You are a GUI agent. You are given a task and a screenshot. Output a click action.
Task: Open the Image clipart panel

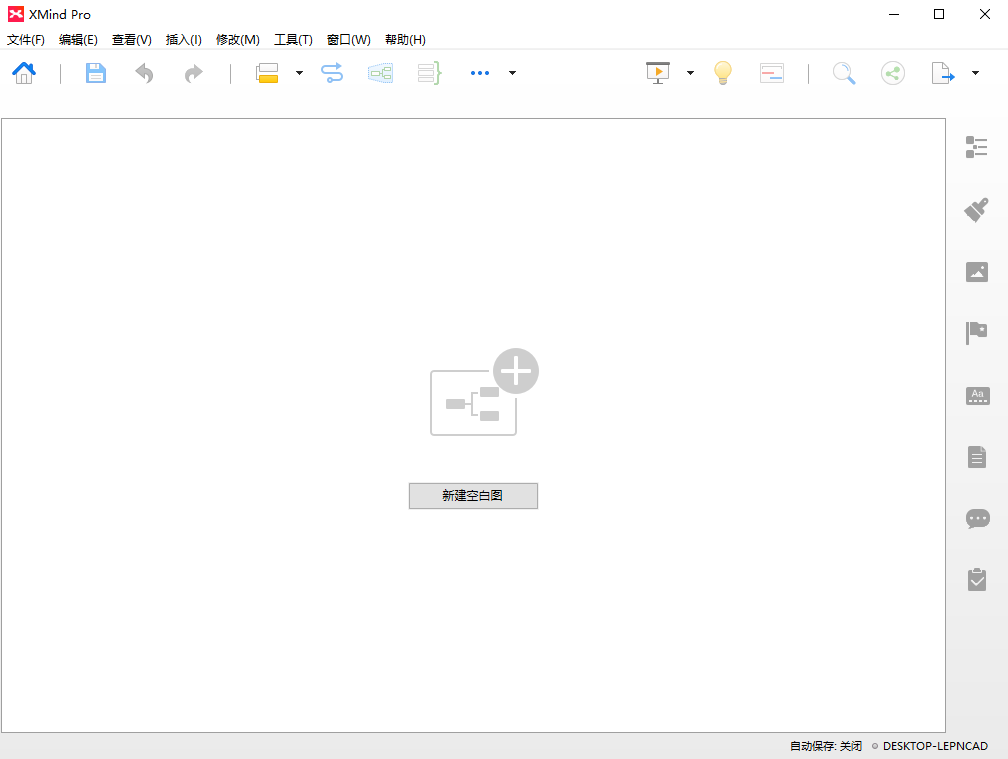point(976,272)
